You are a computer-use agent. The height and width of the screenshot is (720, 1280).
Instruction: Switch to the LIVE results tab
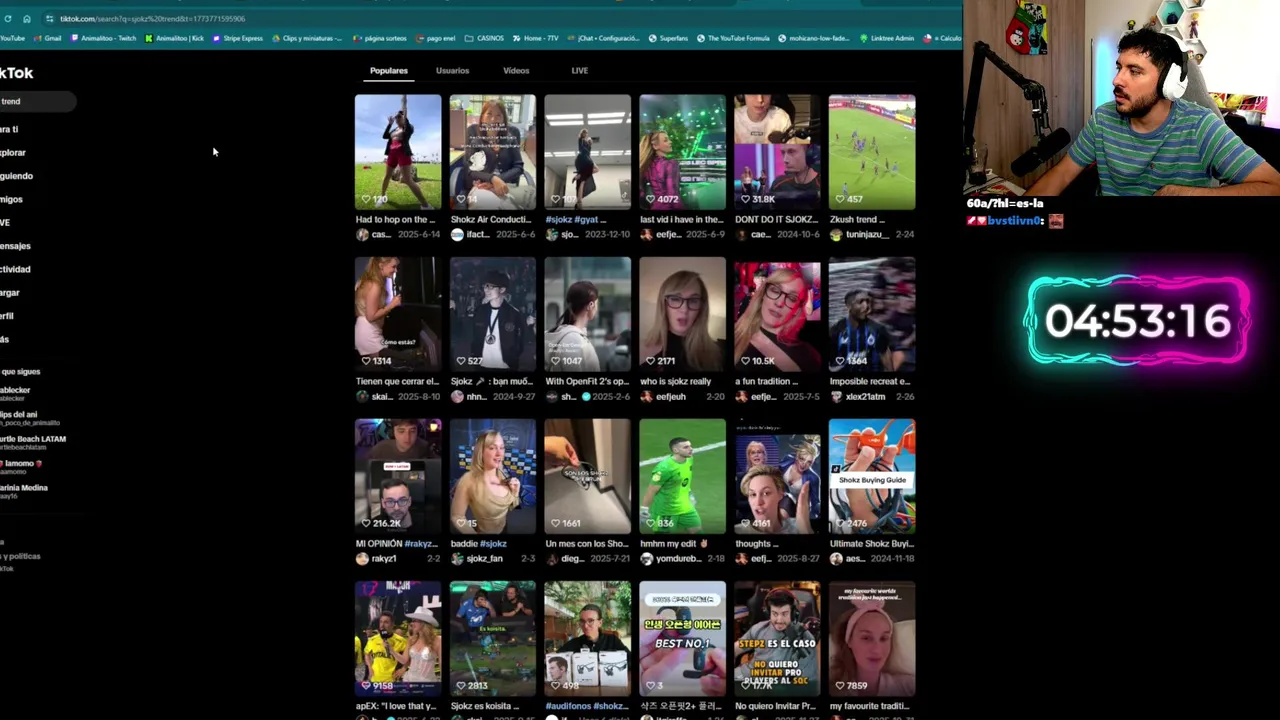579,71
